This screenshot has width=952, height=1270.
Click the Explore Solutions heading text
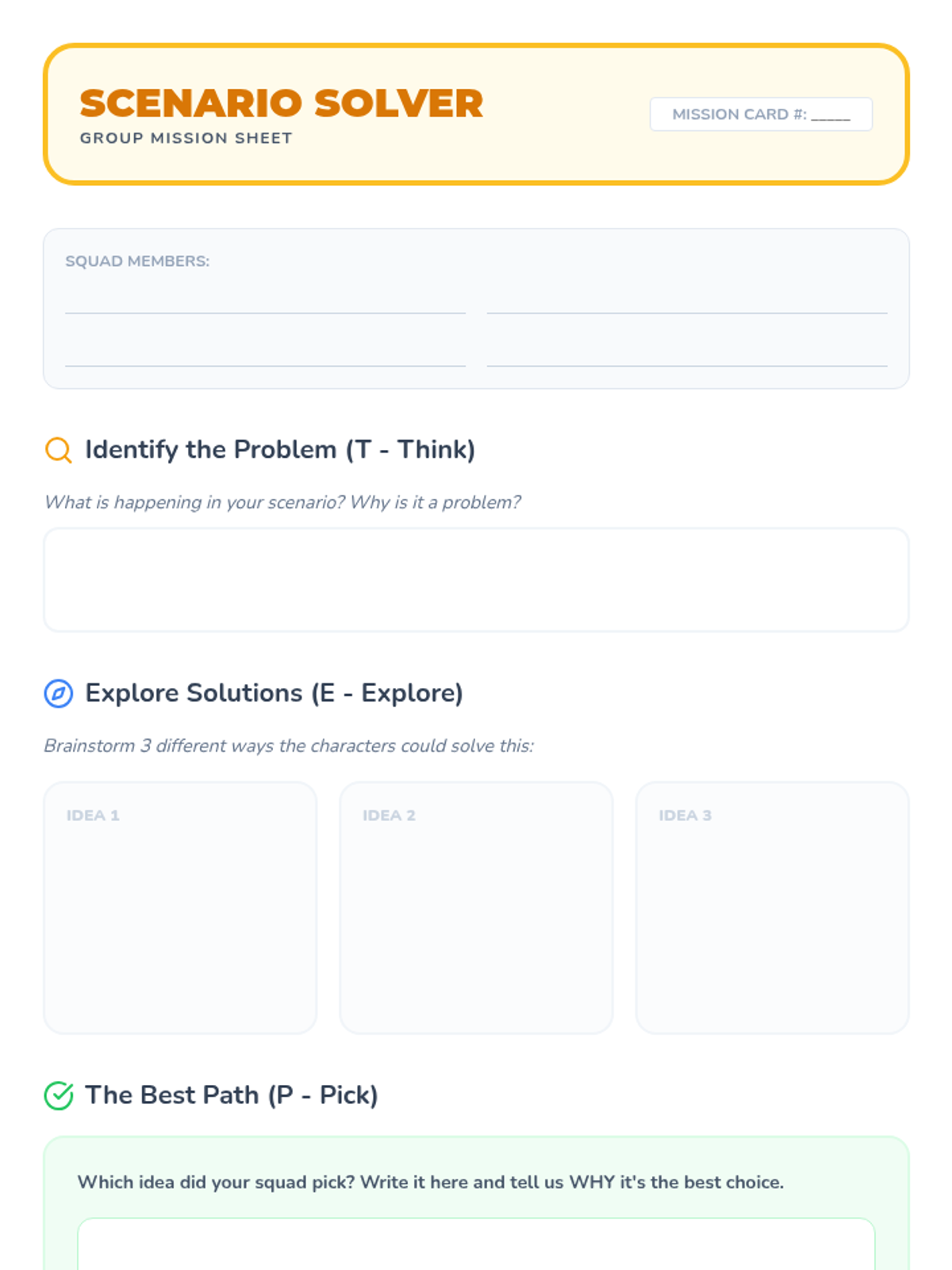click(x=274, y=693)
